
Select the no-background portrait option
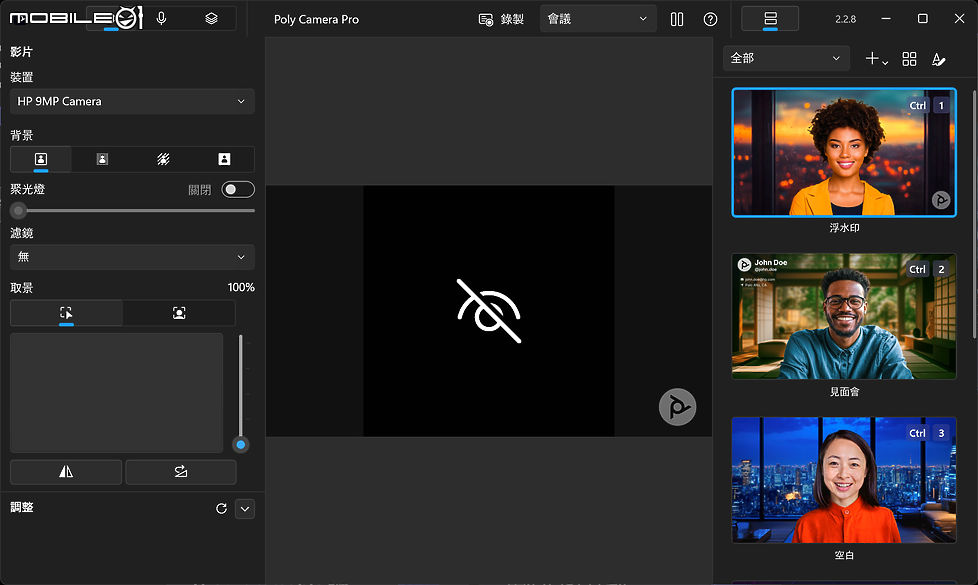[x=41, y=159]
